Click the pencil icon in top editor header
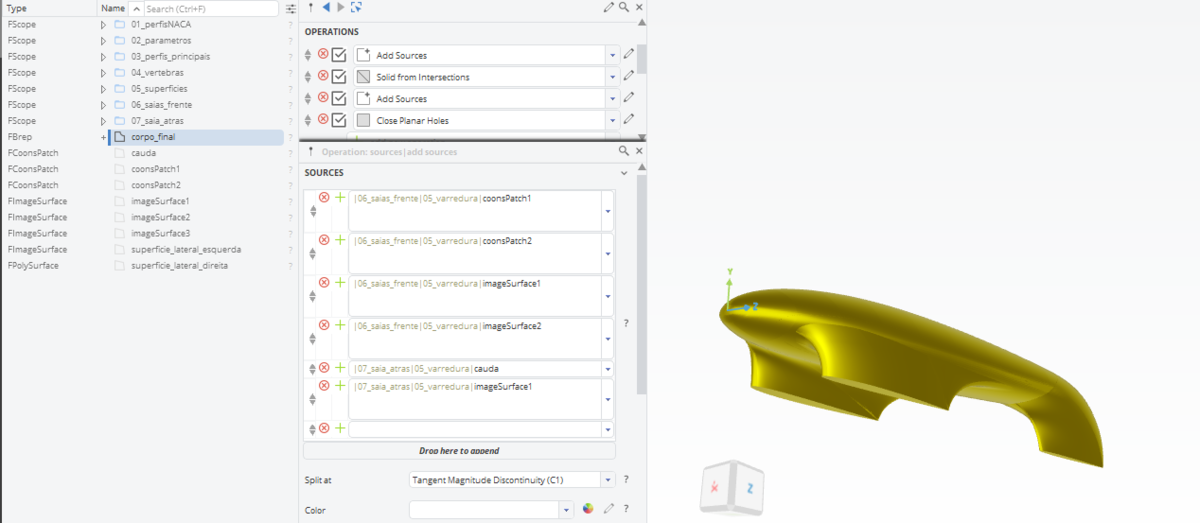The height and width of the screenshot is (523, 1200). point(608,7)
